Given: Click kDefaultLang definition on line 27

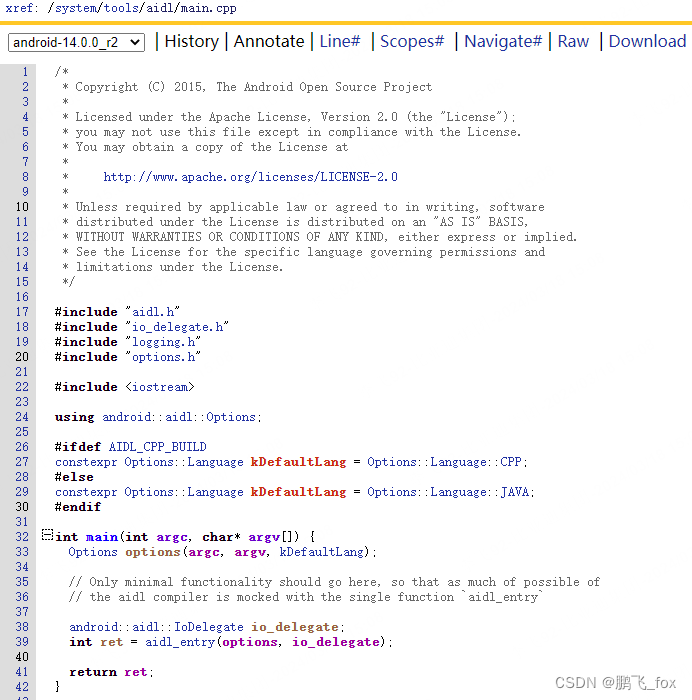Looking at the screenshot, I should point(298,462).
